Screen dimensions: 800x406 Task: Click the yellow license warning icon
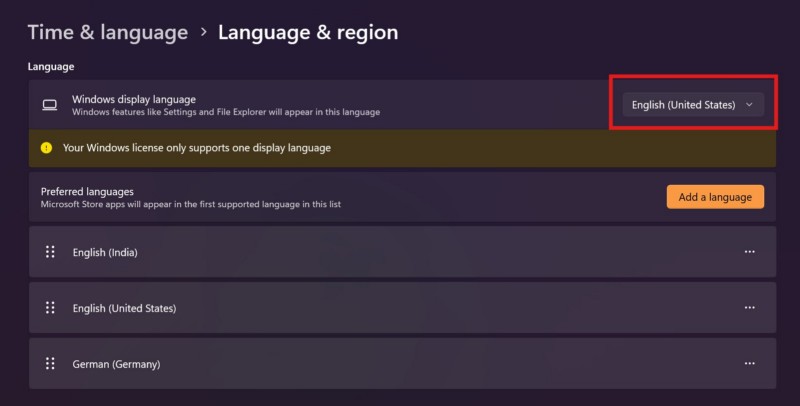(x=46, y=148)
